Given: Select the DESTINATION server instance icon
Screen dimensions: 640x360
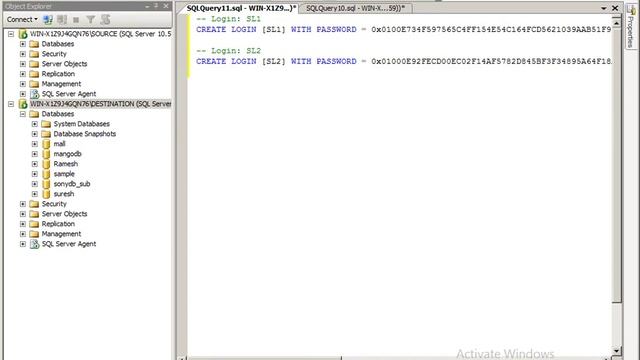Looking at the screenshot, I should pyautogui.click(x=23, y=104).
